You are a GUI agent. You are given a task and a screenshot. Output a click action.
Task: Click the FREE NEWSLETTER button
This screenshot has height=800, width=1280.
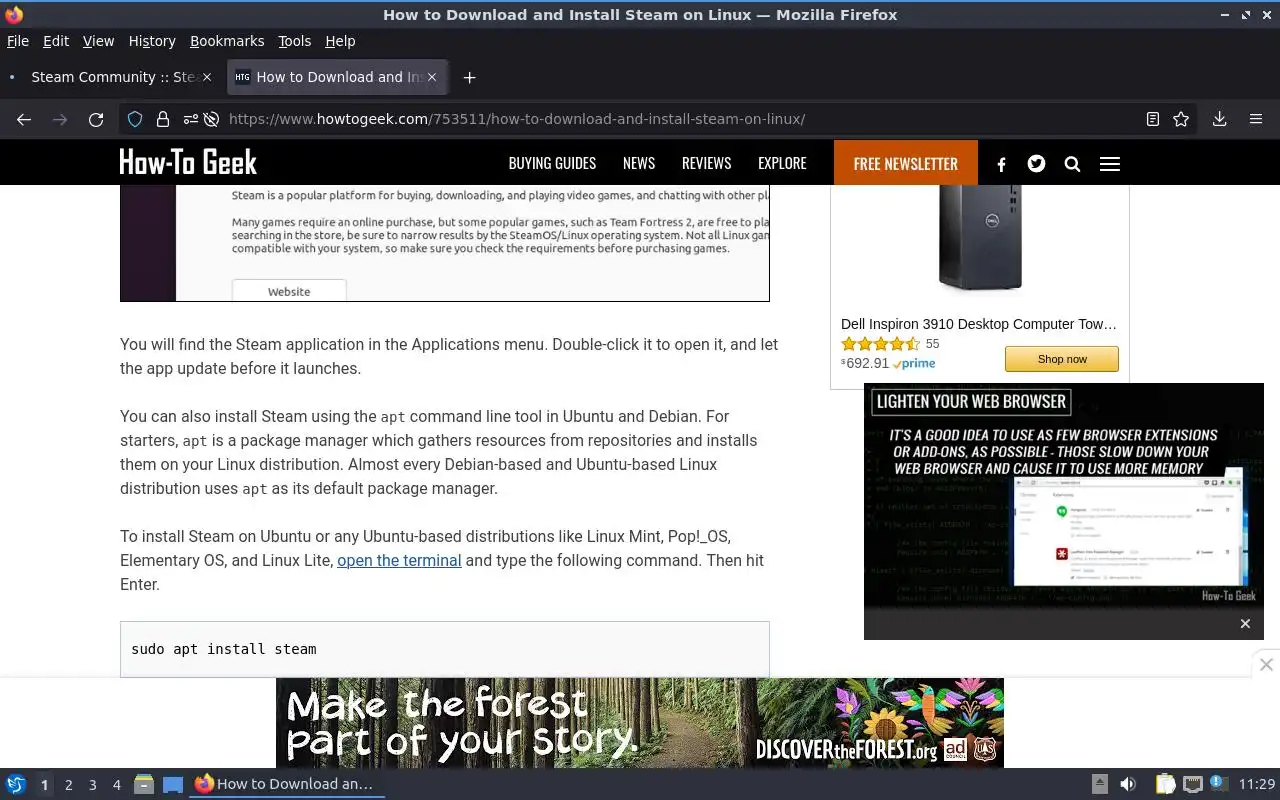pyautogui.click(x=905, y=163)
